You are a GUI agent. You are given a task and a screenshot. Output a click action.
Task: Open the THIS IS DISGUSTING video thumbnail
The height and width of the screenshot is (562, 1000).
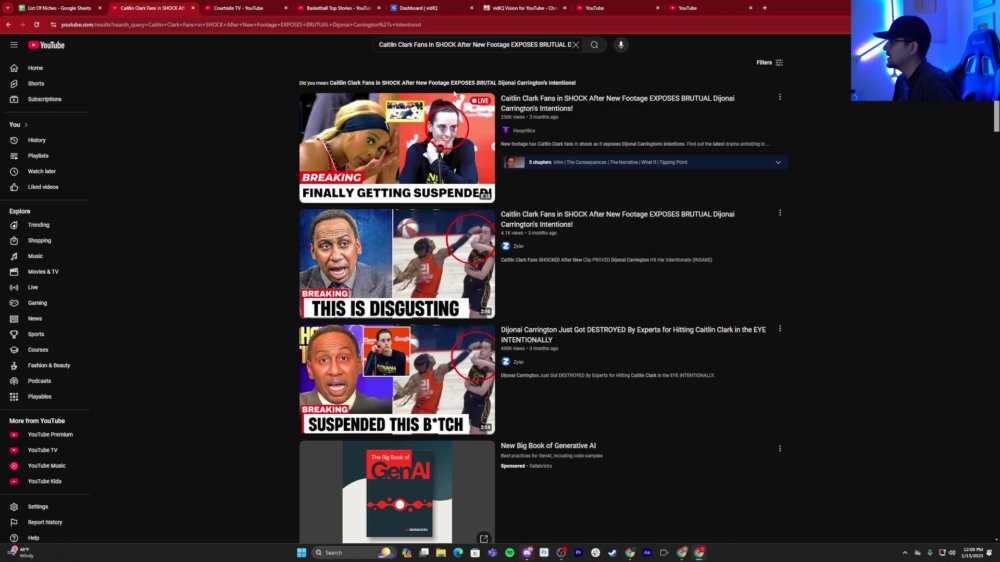click(397, 264)
